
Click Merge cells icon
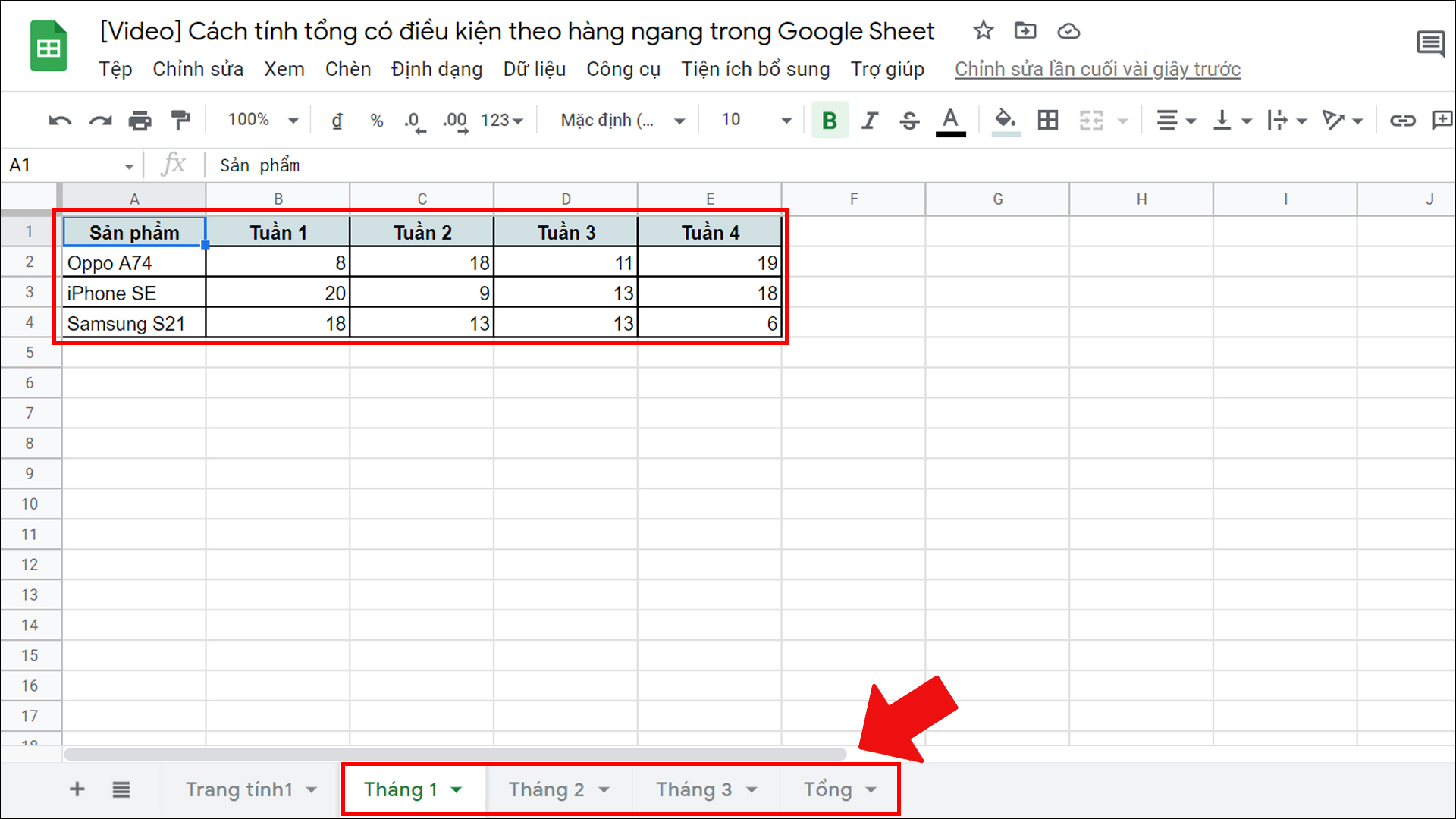[1091, 120]
